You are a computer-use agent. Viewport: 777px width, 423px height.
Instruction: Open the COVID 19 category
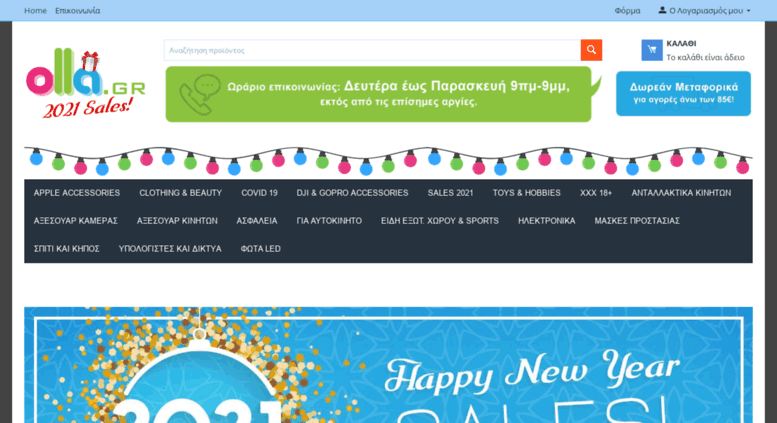point(259,193)
